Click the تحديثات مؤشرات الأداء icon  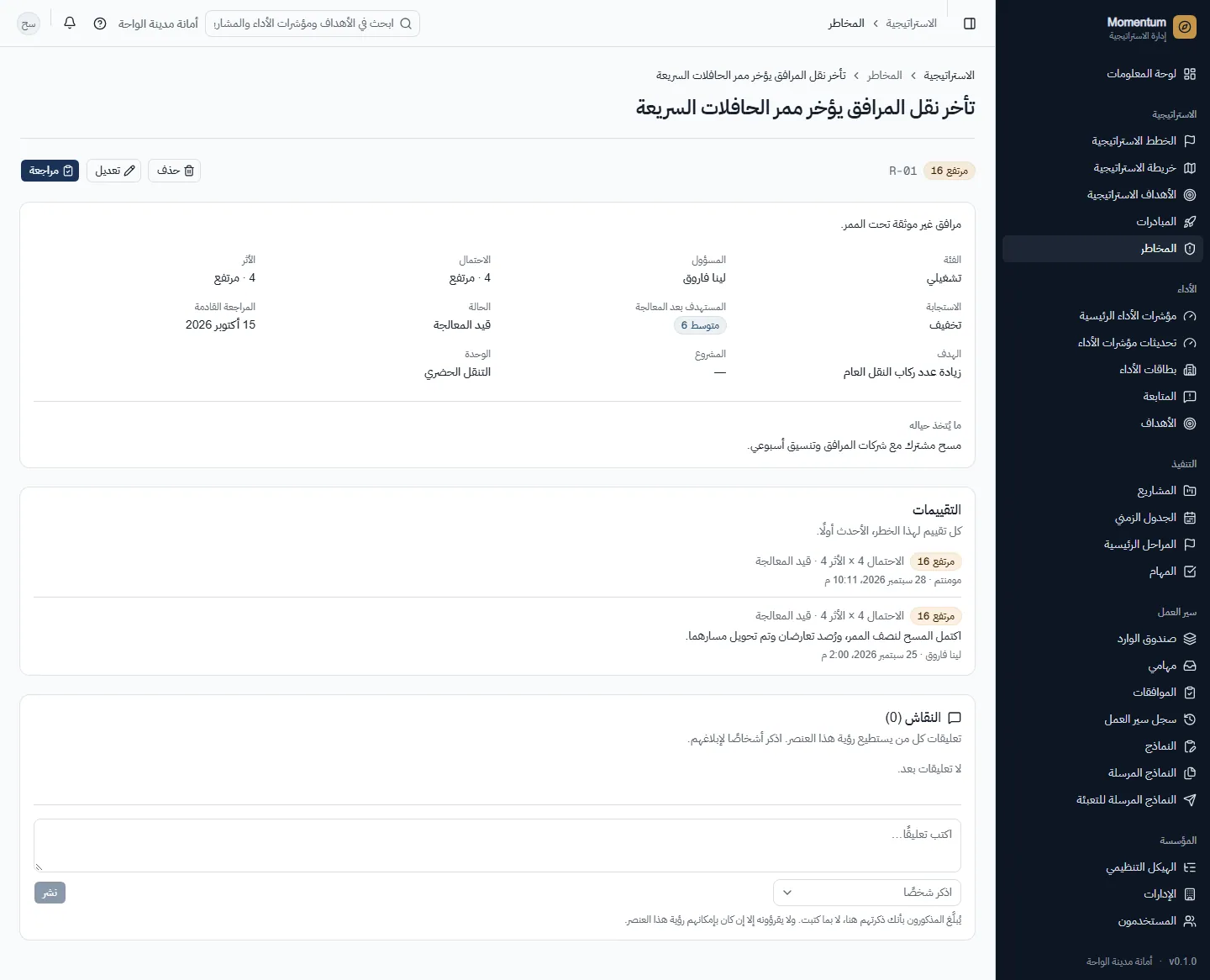[1189, 343]
